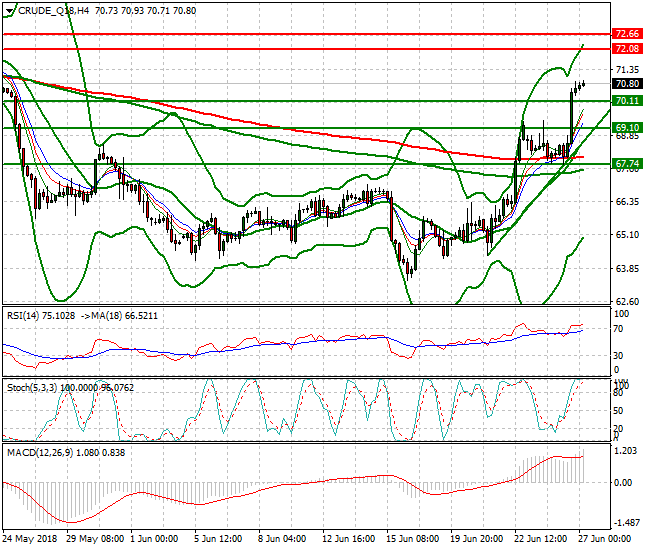Select the 1 Jun 00:00 time label
Viewport: 650px width, 550px height.
(154, 539)
